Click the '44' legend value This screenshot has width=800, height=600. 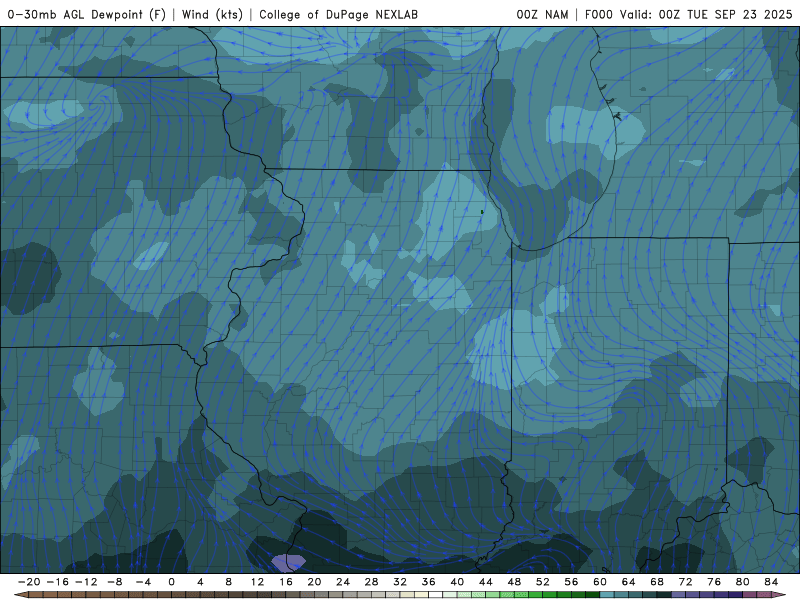(486, 582)
